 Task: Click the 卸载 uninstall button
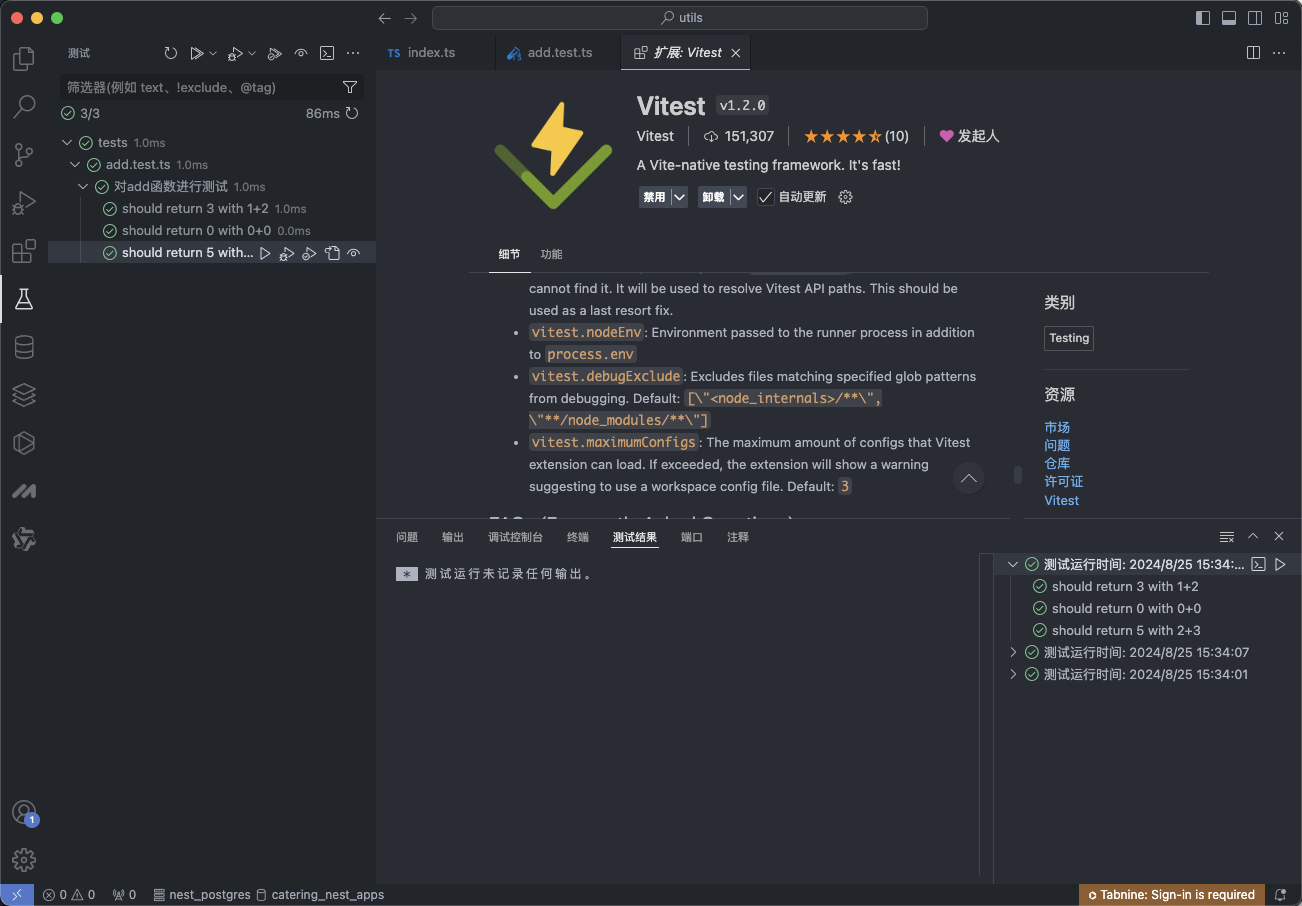pos(713,197)
